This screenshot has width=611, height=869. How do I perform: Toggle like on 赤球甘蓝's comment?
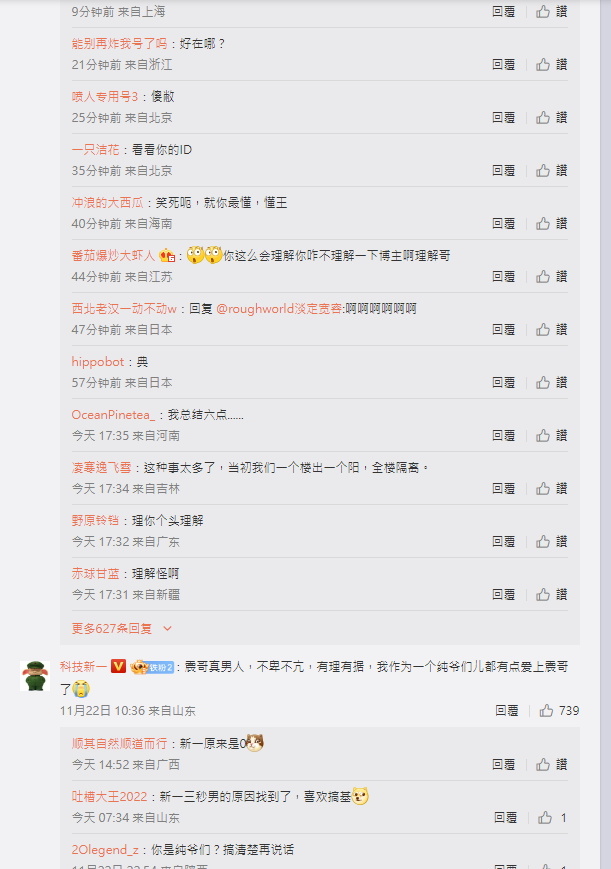551,595
